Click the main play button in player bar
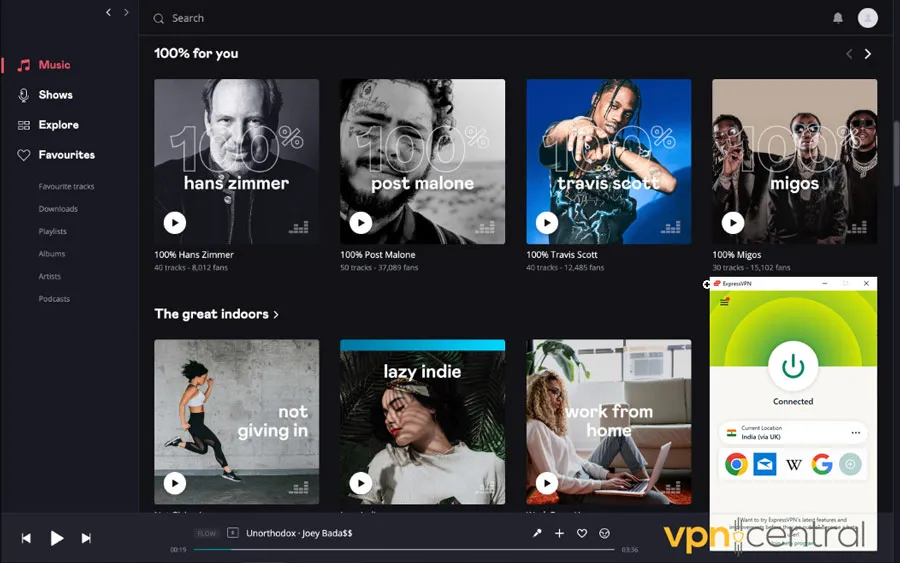Viewport: 900px width, 563px height. [x=56, y=538]
